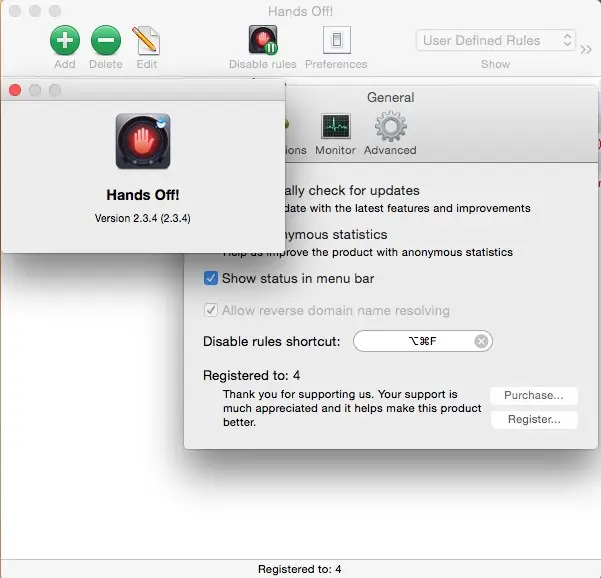Screen dimensions: 601x578
Task: Click 'Registered to: 4' in status bar
Action: [x=299, y=569]
